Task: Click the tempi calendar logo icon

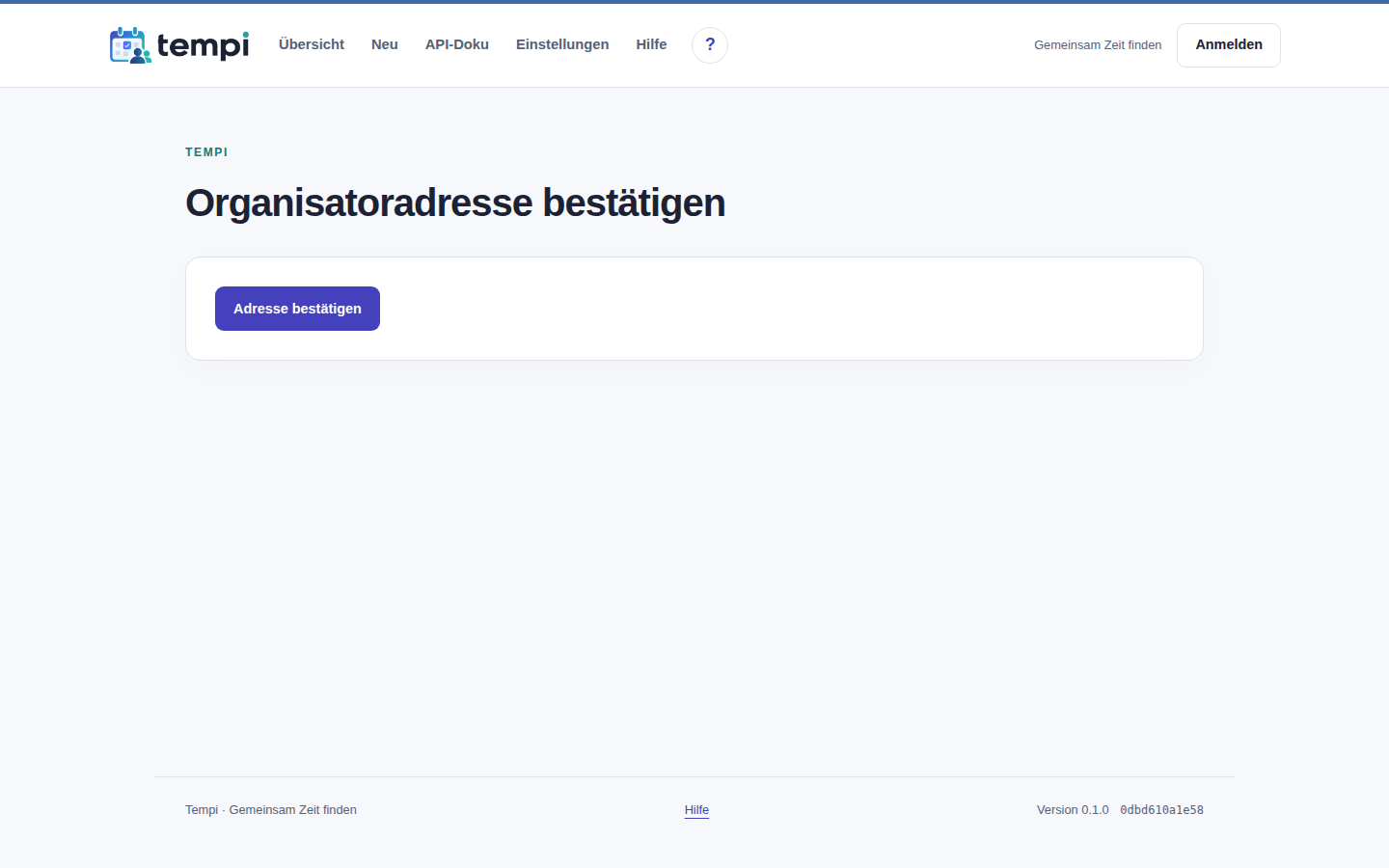Action: [x=130, y=45]
